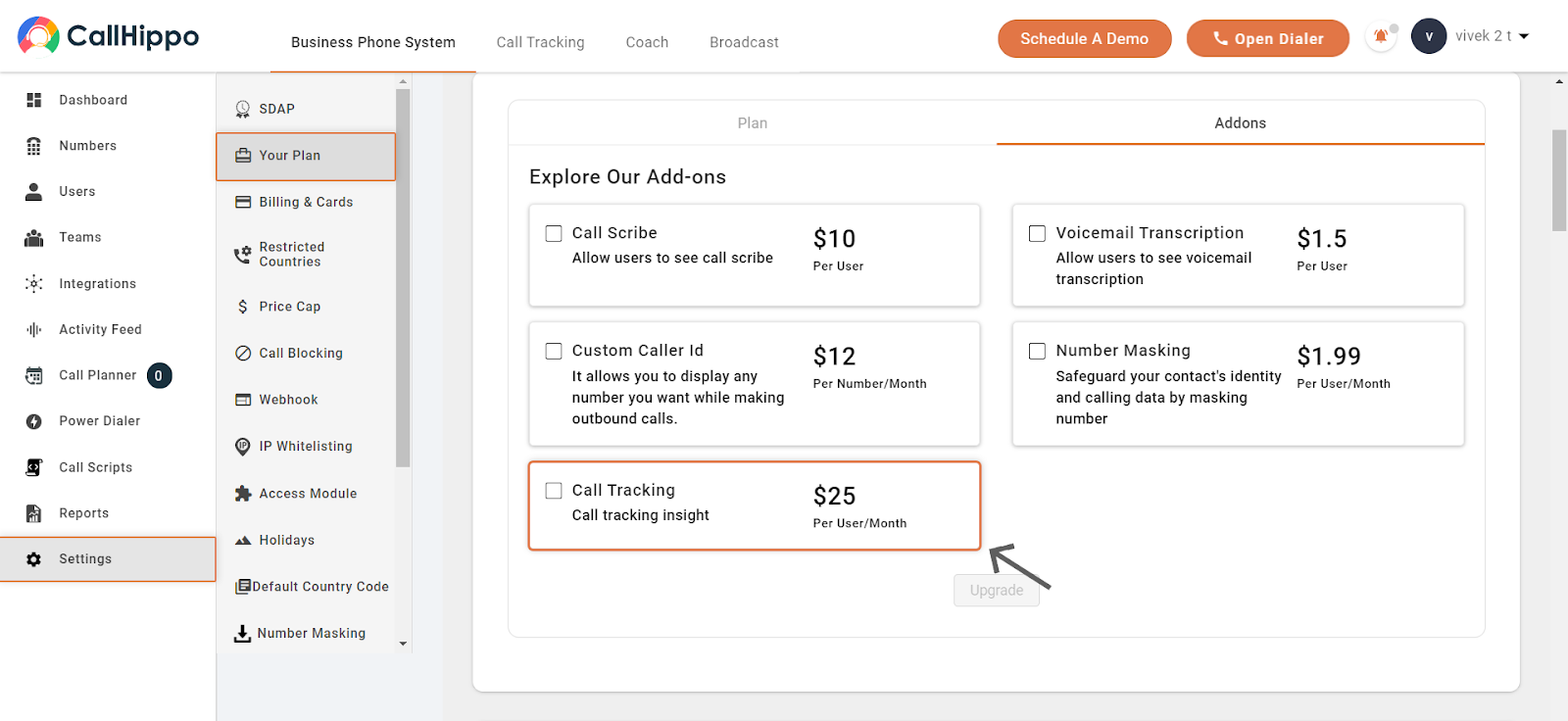The image size is (1568, 721).
Task: Click the Integrations icon
Action: pos(34,283)
